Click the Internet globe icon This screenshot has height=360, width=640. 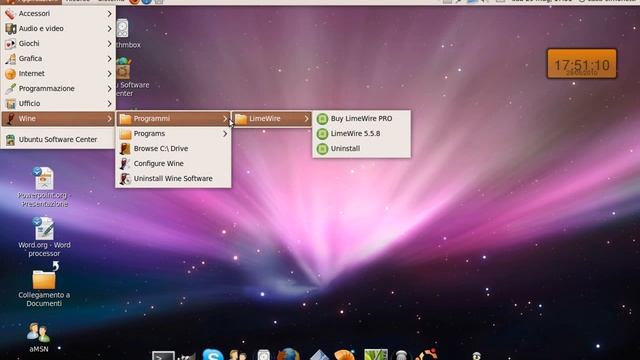(11, 73)
